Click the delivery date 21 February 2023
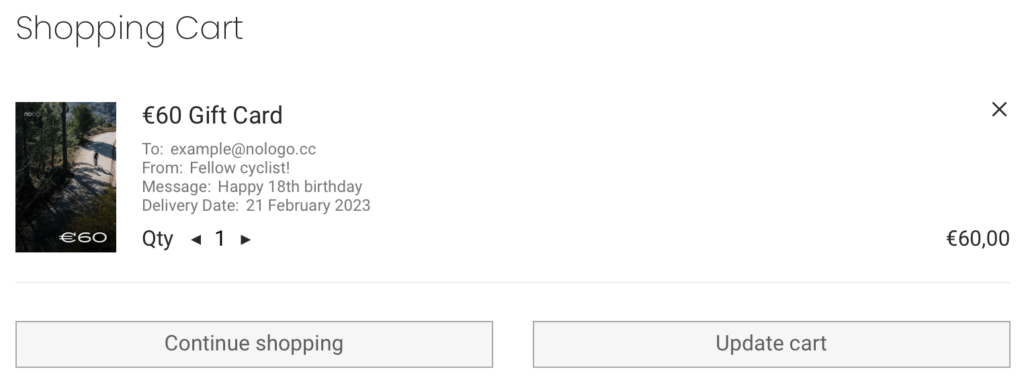Image resolution: width=1024 pixels, height=384 pixels. click(308, 206)
